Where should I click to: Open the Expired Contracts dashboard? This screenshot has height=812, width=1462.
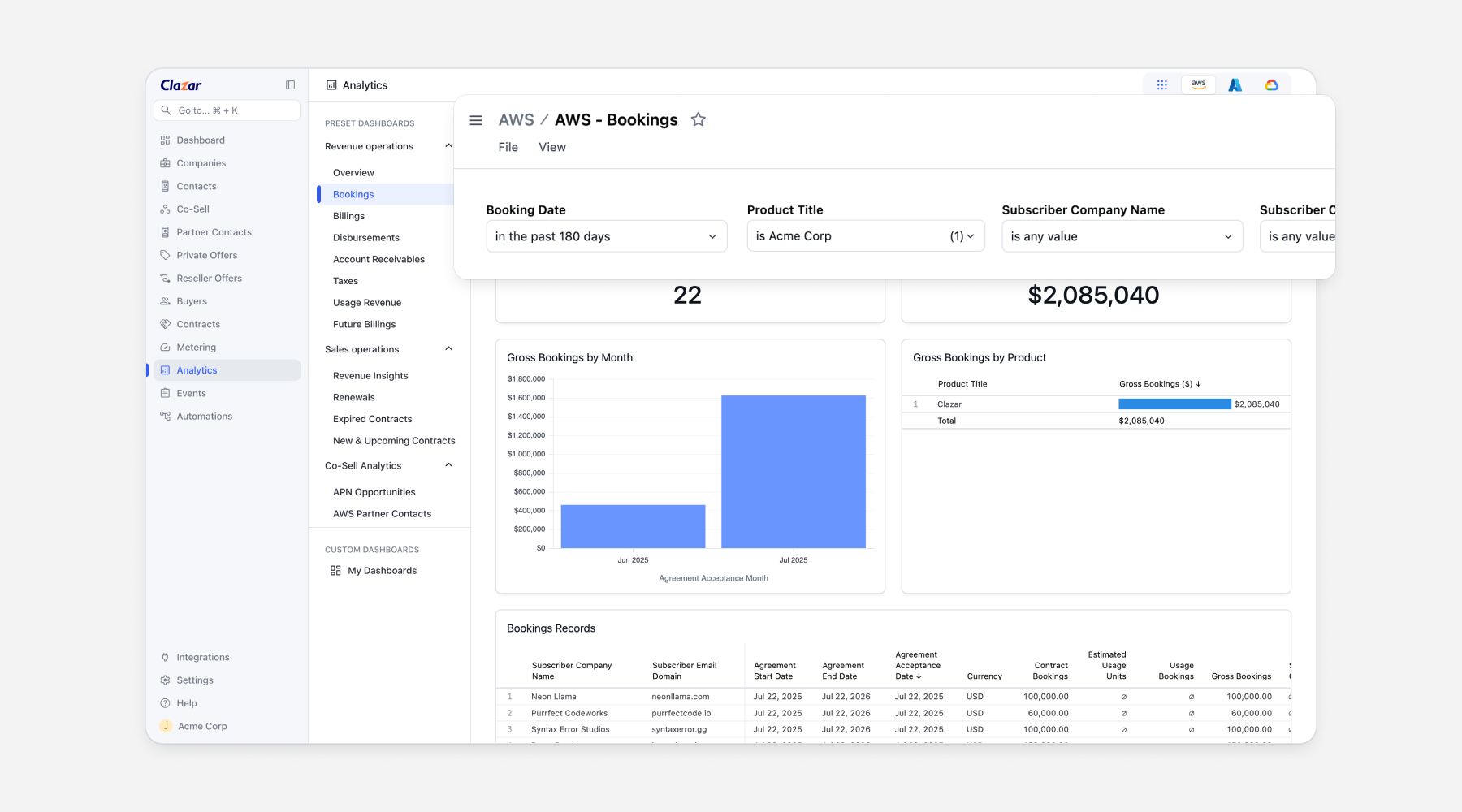click(373, 419)
